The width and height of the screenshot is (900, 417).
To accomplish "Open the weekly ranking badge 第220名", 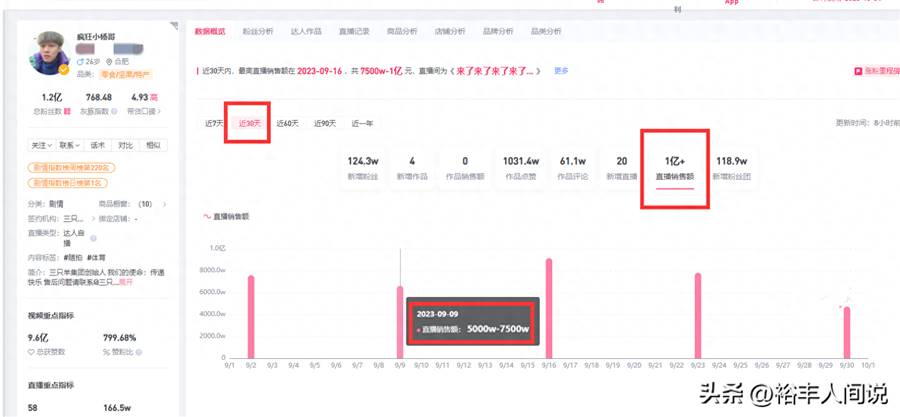I will point(71,167).
